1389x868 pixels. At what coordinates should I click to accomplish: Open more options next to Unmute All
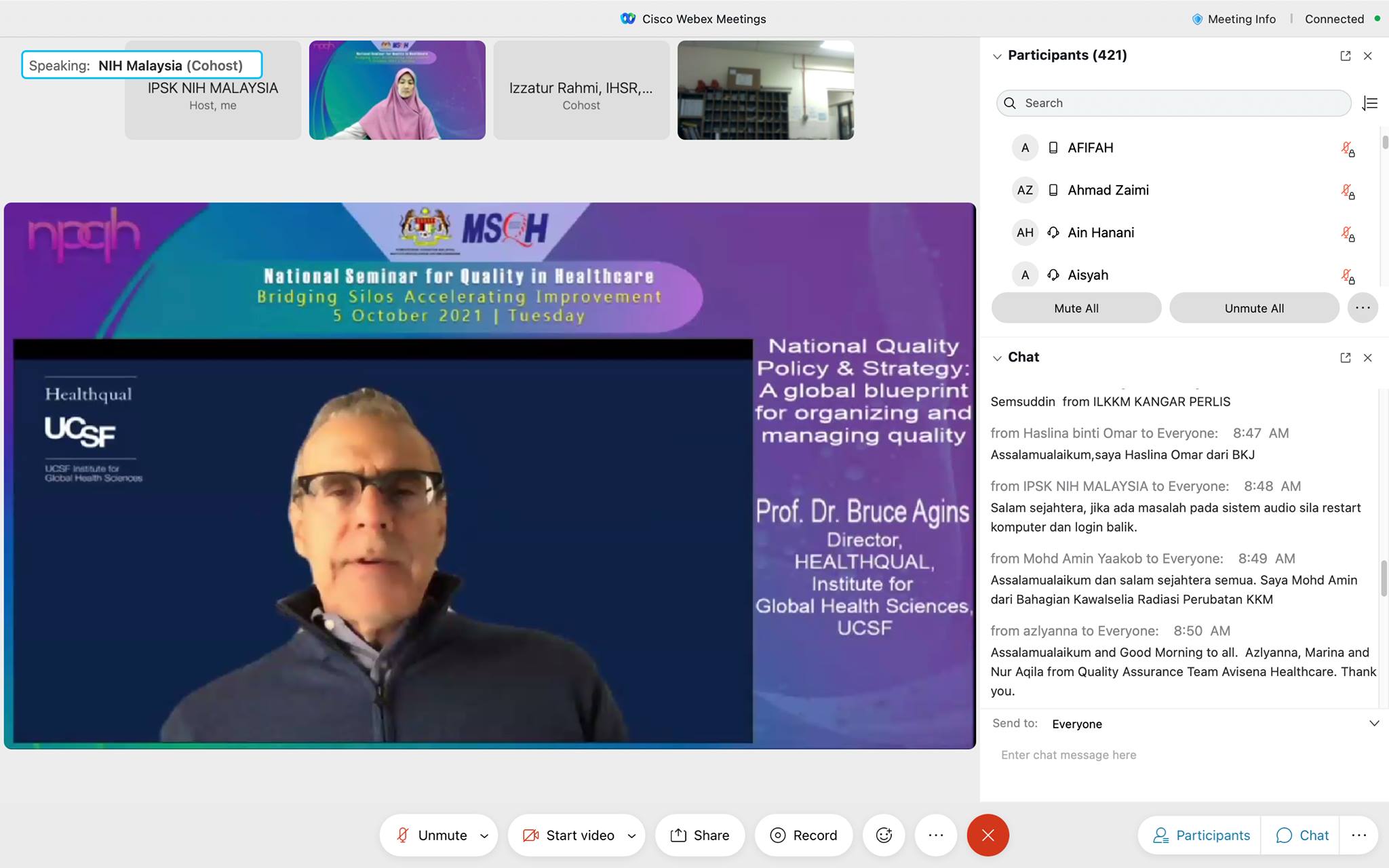click(x=1363, y=308)
